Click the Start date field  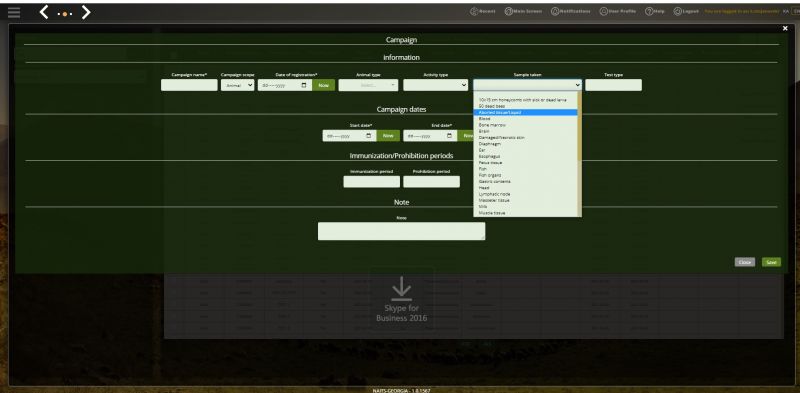coord(349,136)
